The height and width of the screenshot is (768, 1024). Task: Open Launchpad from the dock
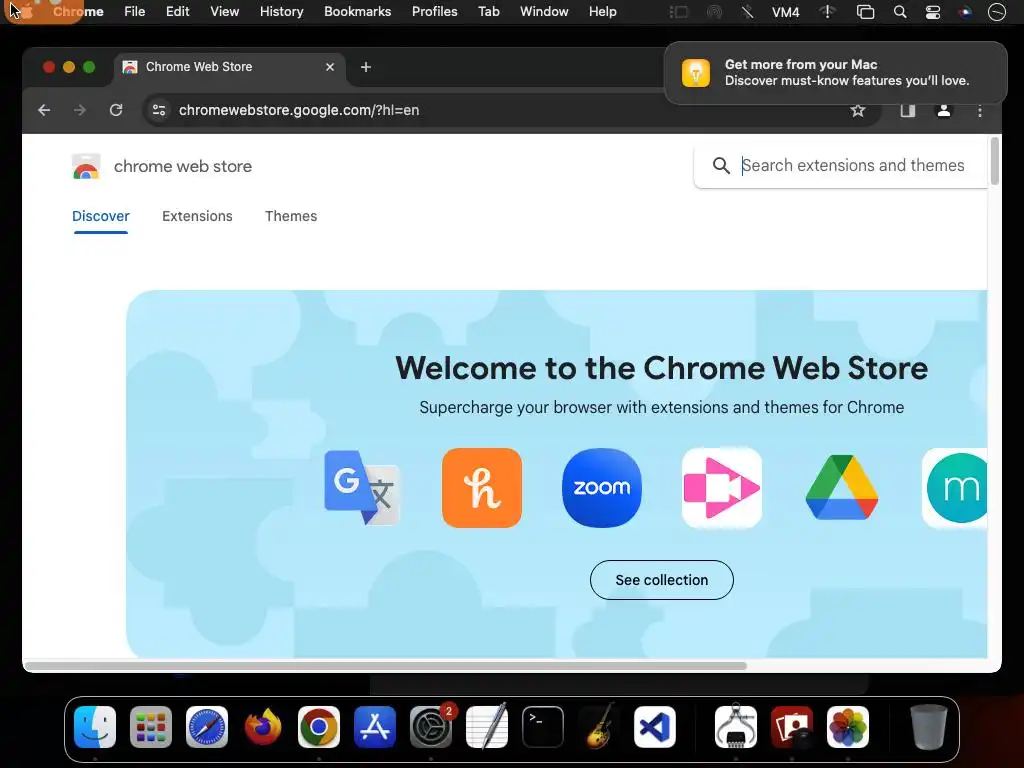point(151,727)
